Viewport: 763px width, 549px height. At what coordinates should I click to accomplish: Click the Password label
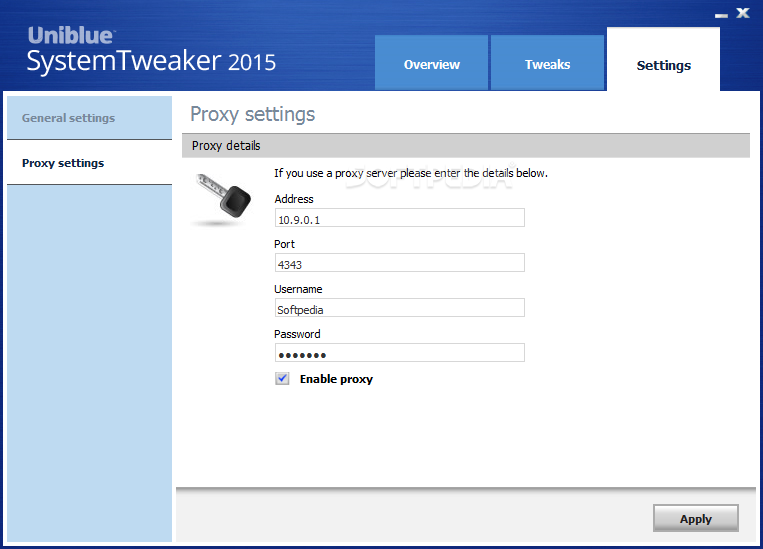click(297, 334)
